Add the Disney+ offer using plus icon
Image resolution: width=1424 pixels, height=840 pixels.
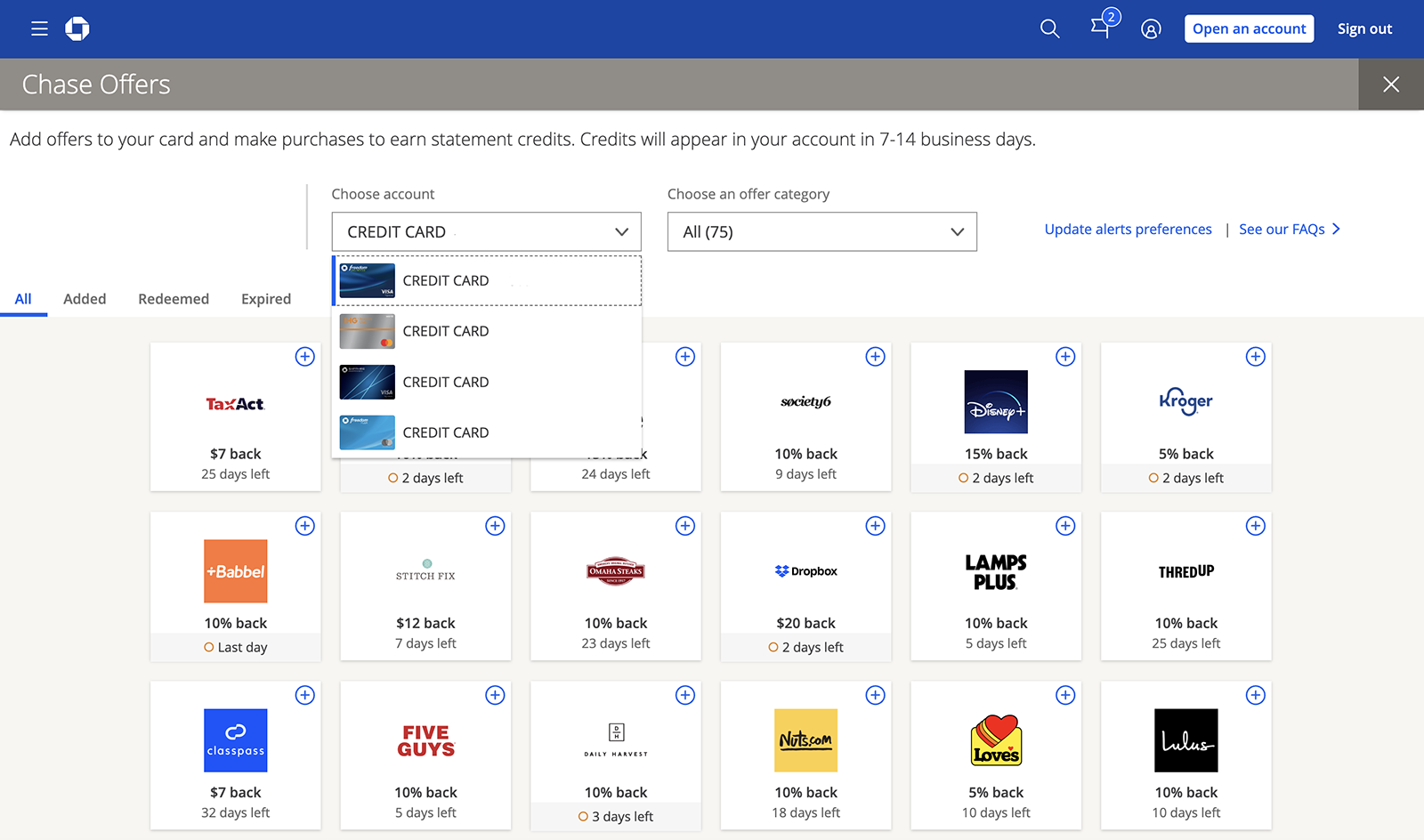pyautogui.click(x=1064, y=357)
